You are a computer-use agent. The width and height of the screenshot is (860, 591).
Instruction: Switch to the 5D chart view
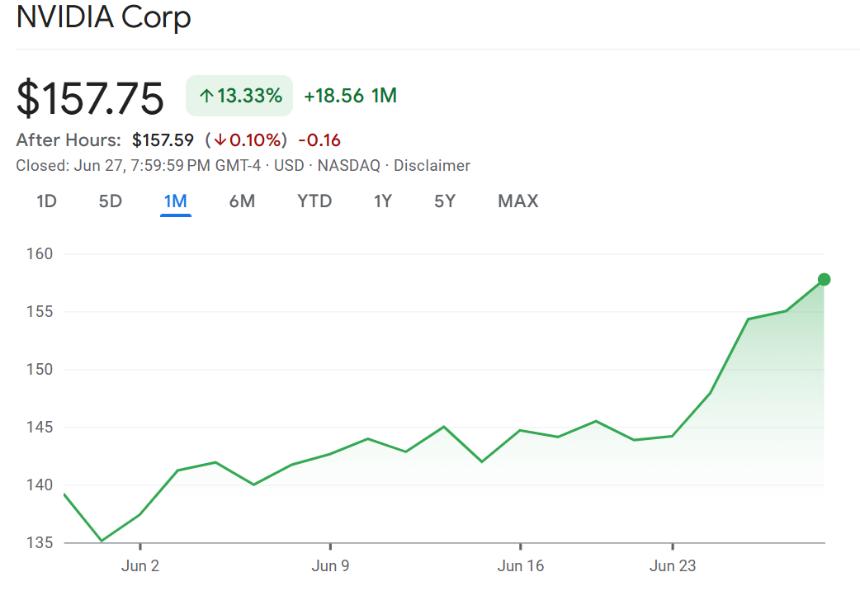point(110,201)
